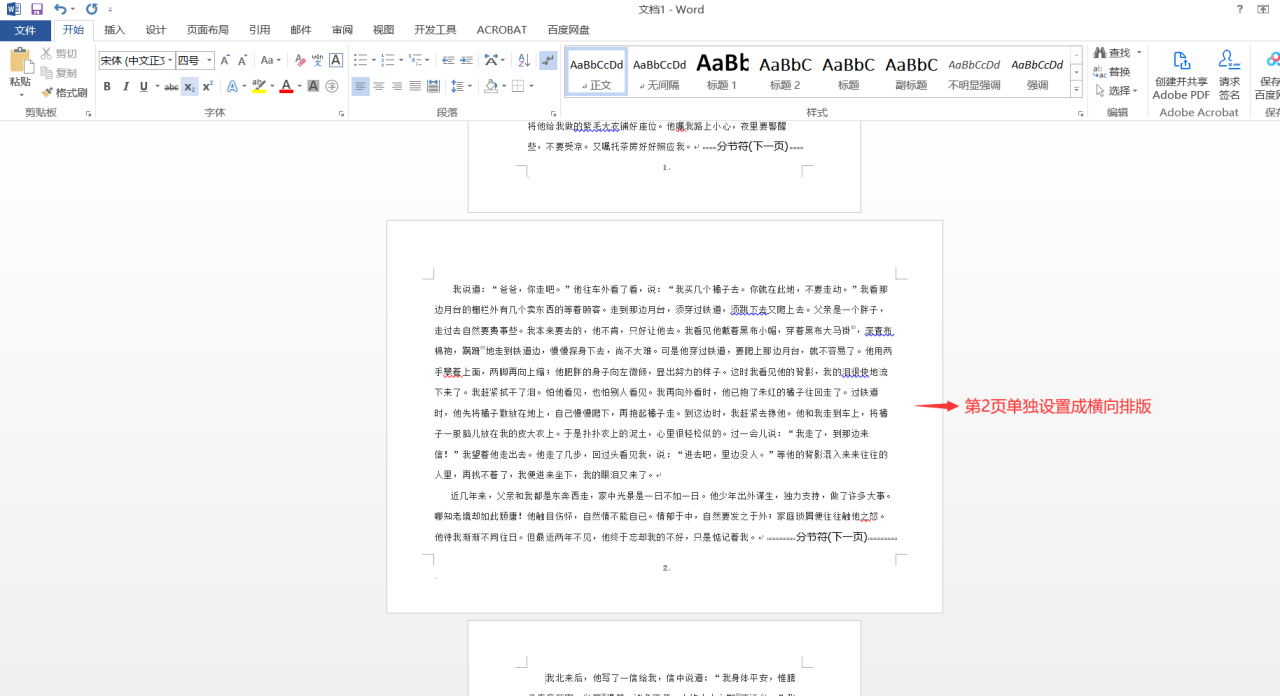Viewport: 1280px width, 696px height.
Task: Apply the 无间隔 No Spacing style
Action: tap(660, 71)
